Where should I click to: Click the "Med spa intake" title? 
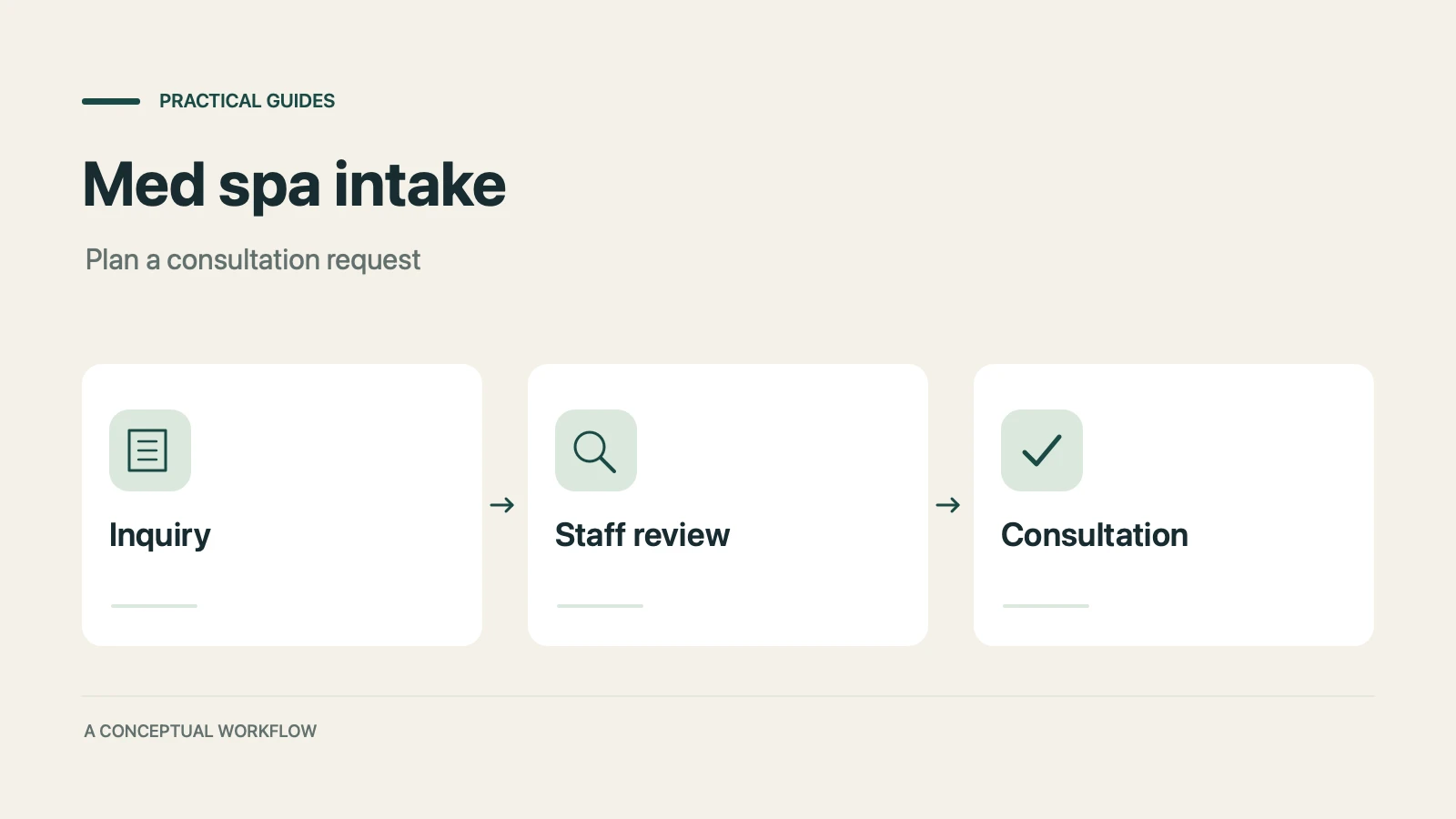pos(294,186)
